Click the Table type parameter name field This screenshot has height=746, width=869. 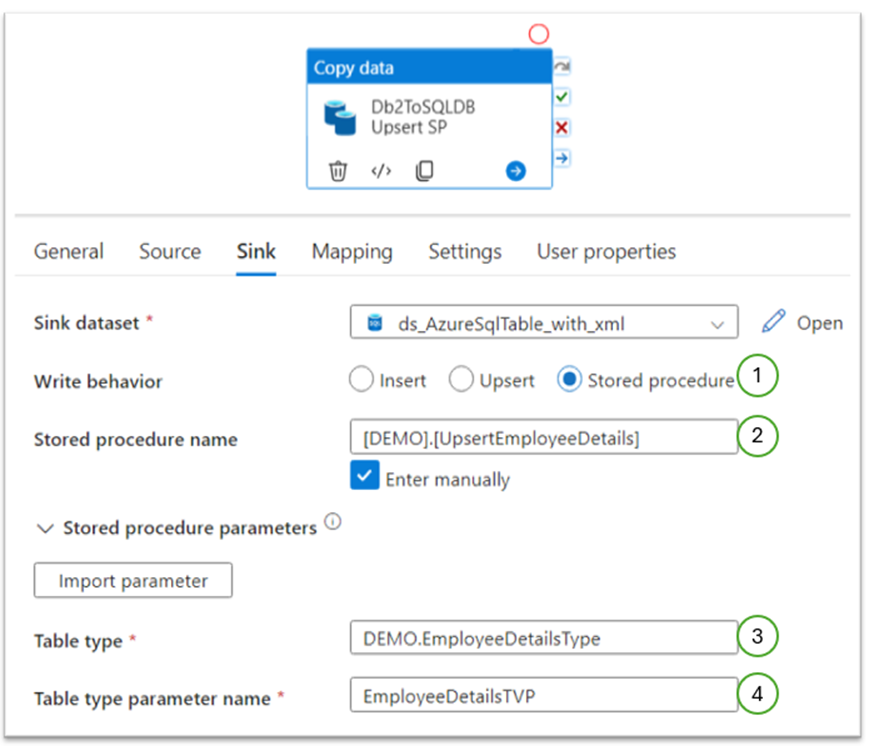click(x=544, y=695)
